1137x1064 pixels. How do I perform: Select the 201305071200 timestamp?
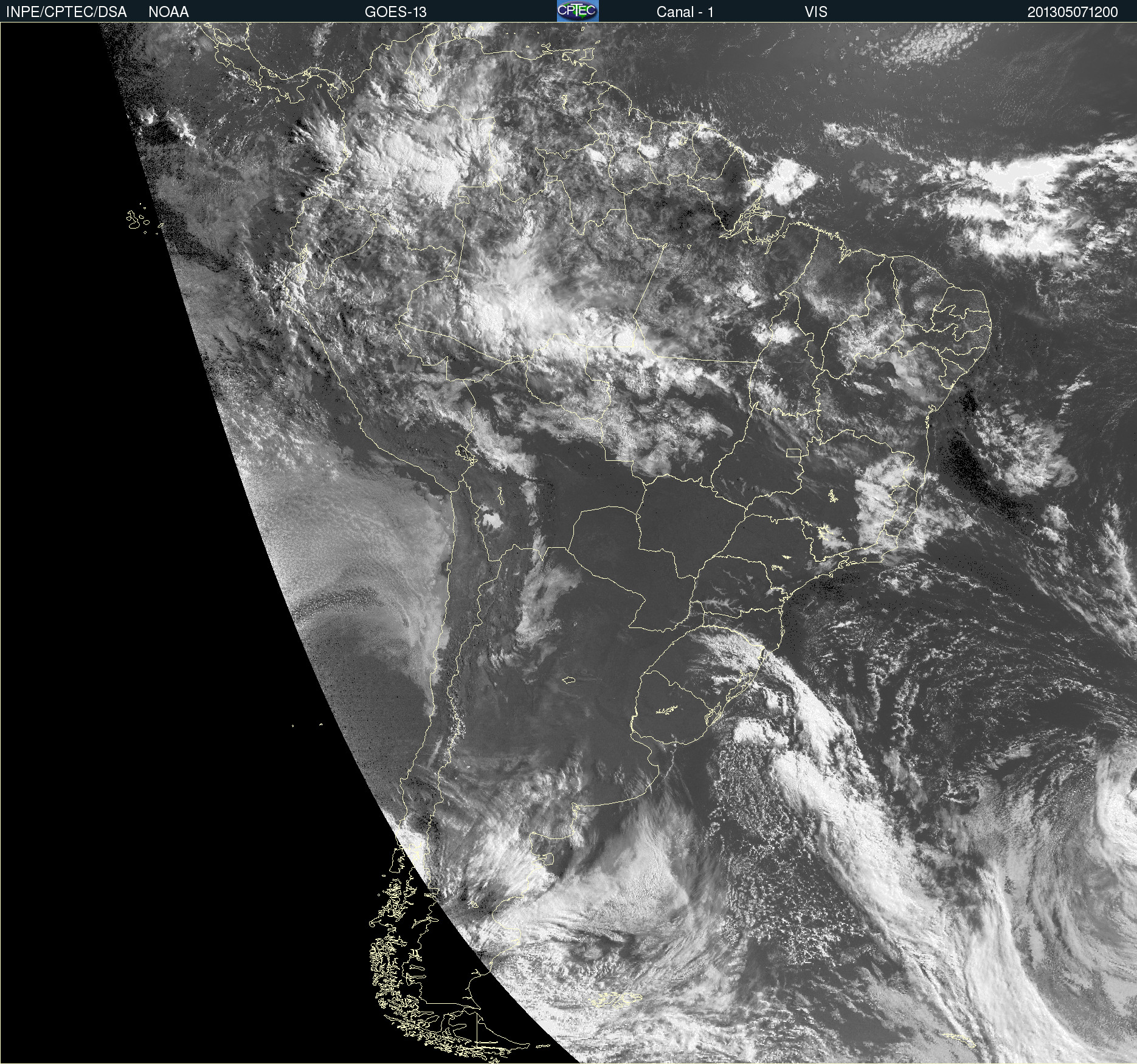(x=1073, y=12)
